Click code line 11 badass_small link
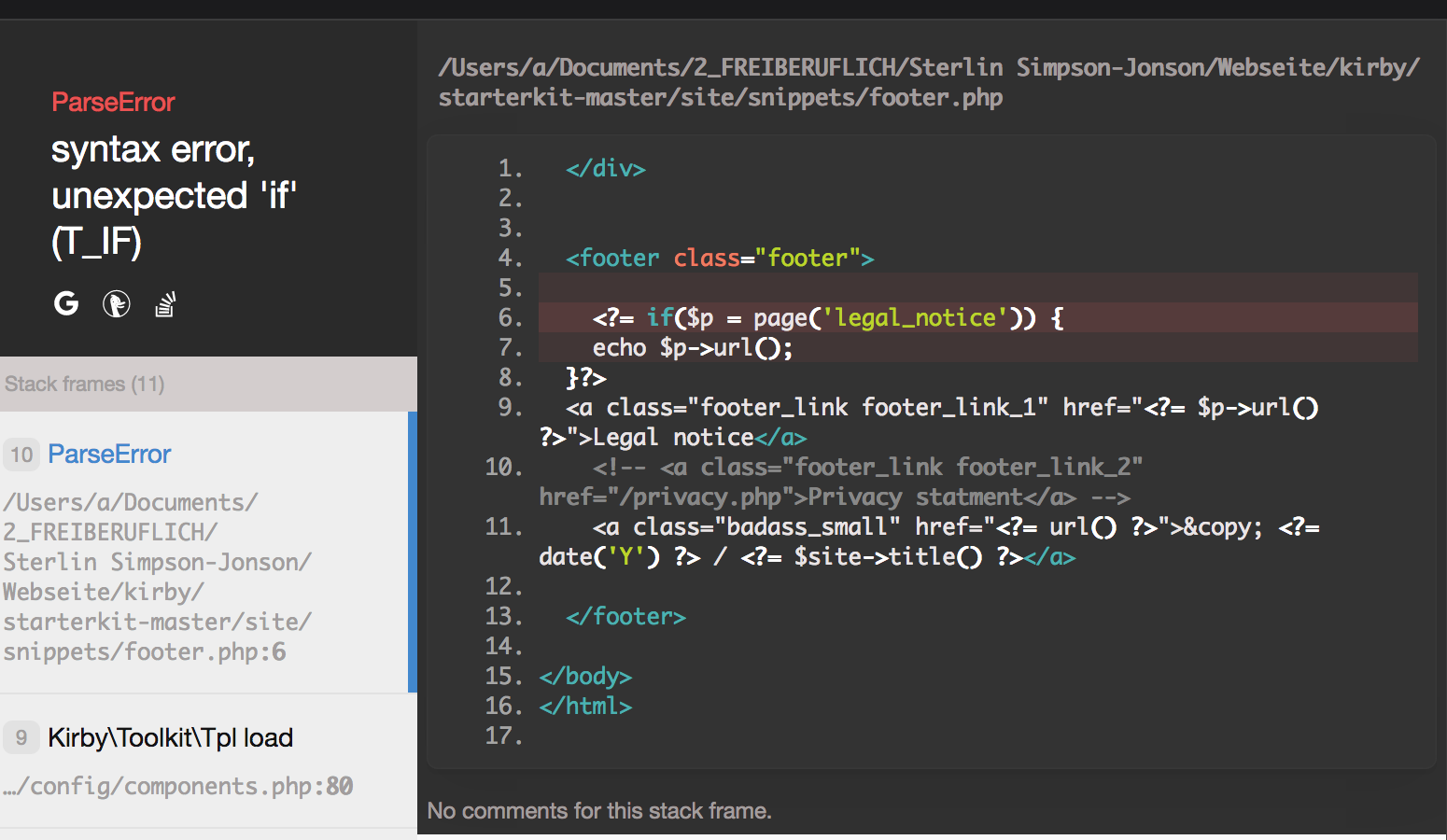1447x840 pixels. [x=929, y=541]
